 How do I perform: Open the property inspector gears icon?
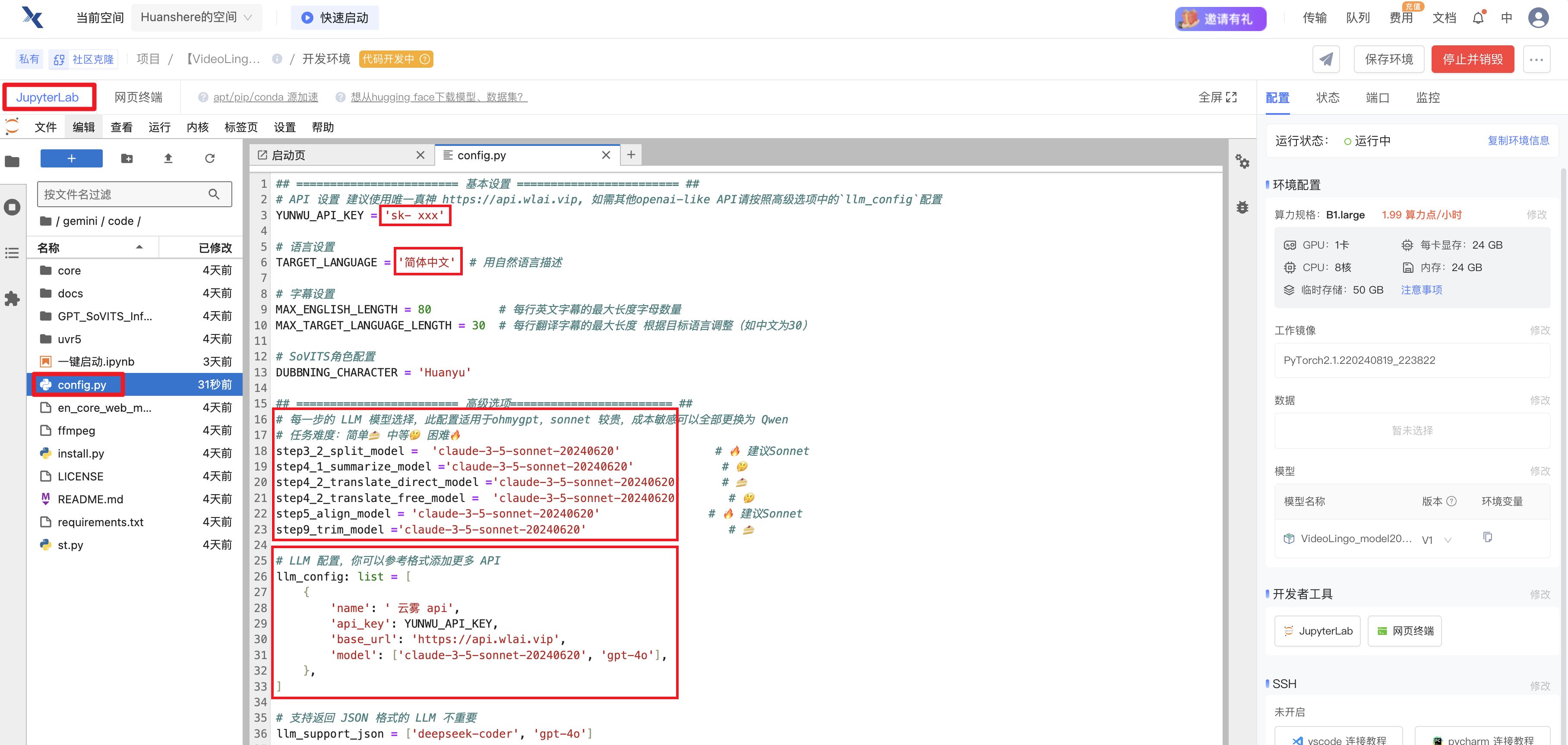[1242, 162]
